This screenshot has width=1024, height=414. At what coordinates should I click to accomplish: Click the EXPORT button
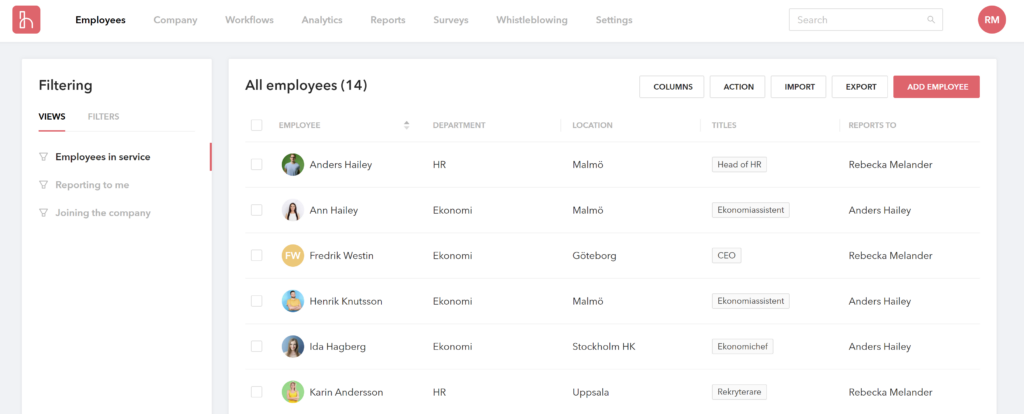[859, 87]
